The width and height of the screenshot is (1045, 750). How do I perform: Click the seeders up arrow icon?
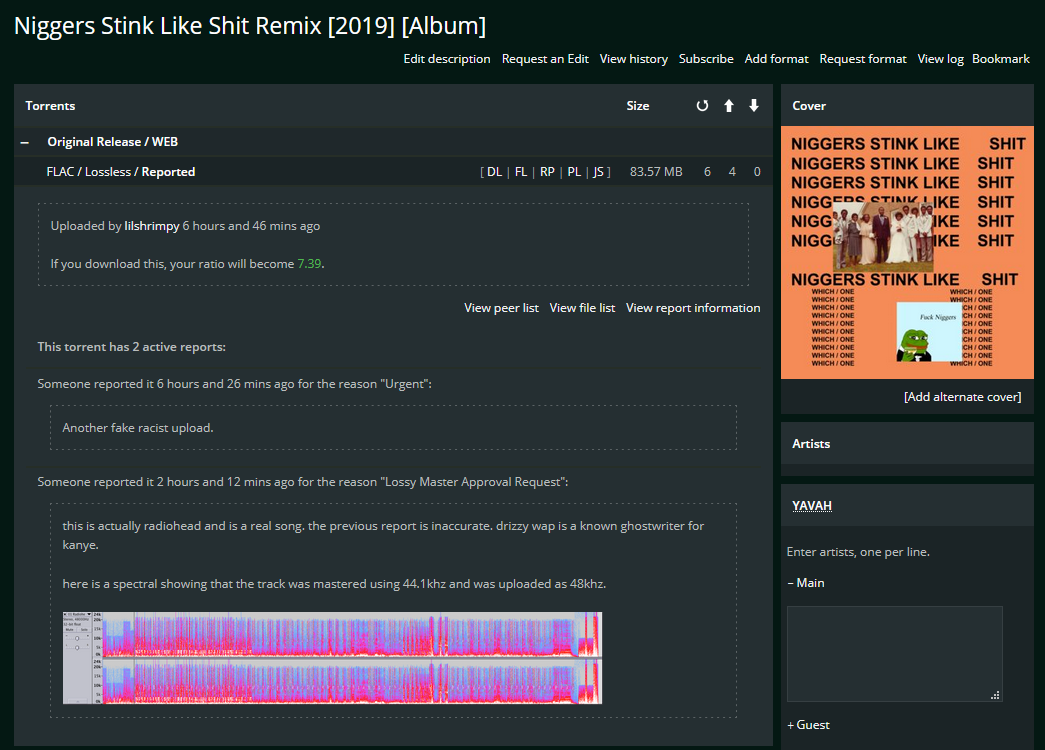click(x=729, y=105)
